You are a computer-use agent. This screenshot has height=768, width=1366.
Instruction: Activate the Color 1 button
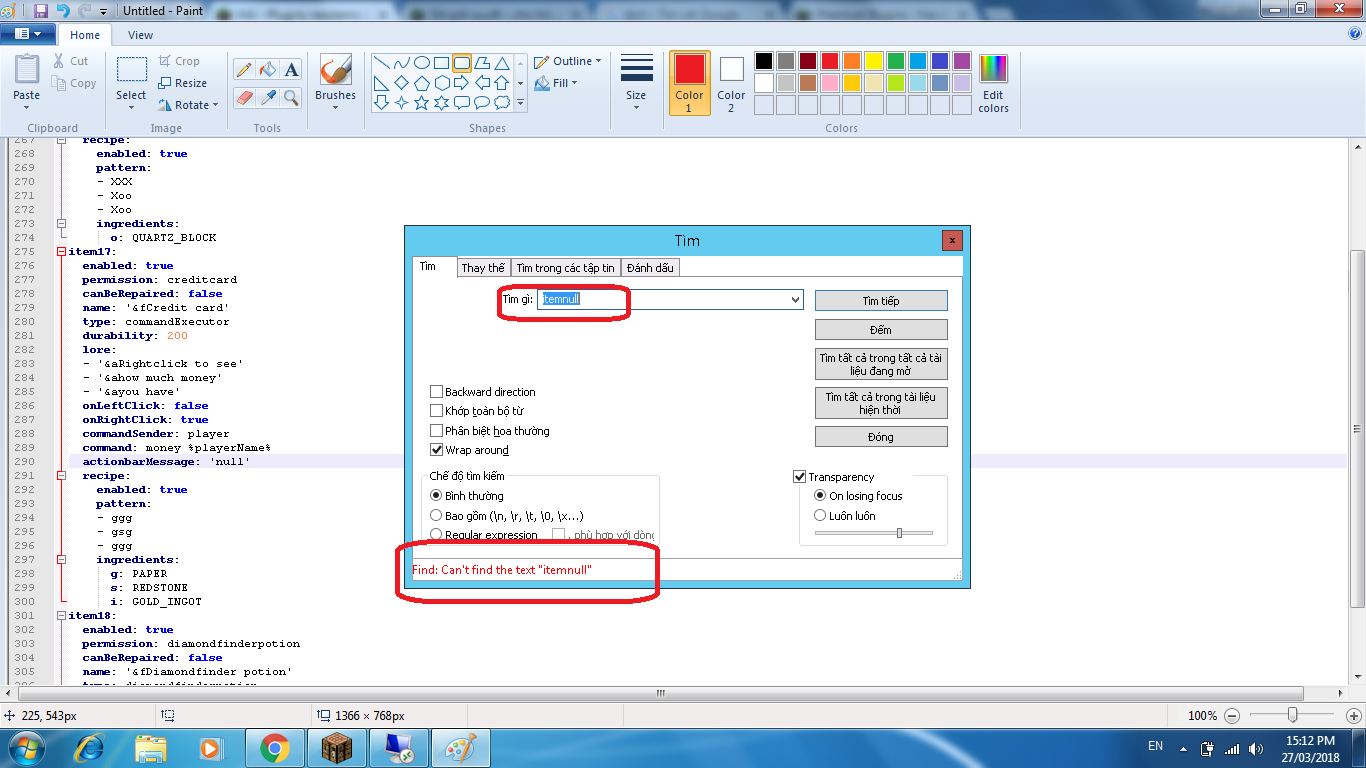[689, 82]
